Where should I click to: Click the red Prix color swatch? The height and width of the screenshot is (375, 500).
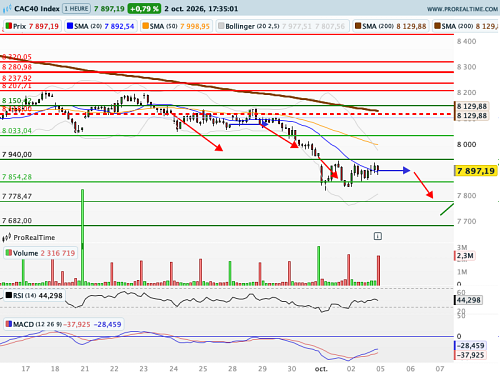point(9,26)
